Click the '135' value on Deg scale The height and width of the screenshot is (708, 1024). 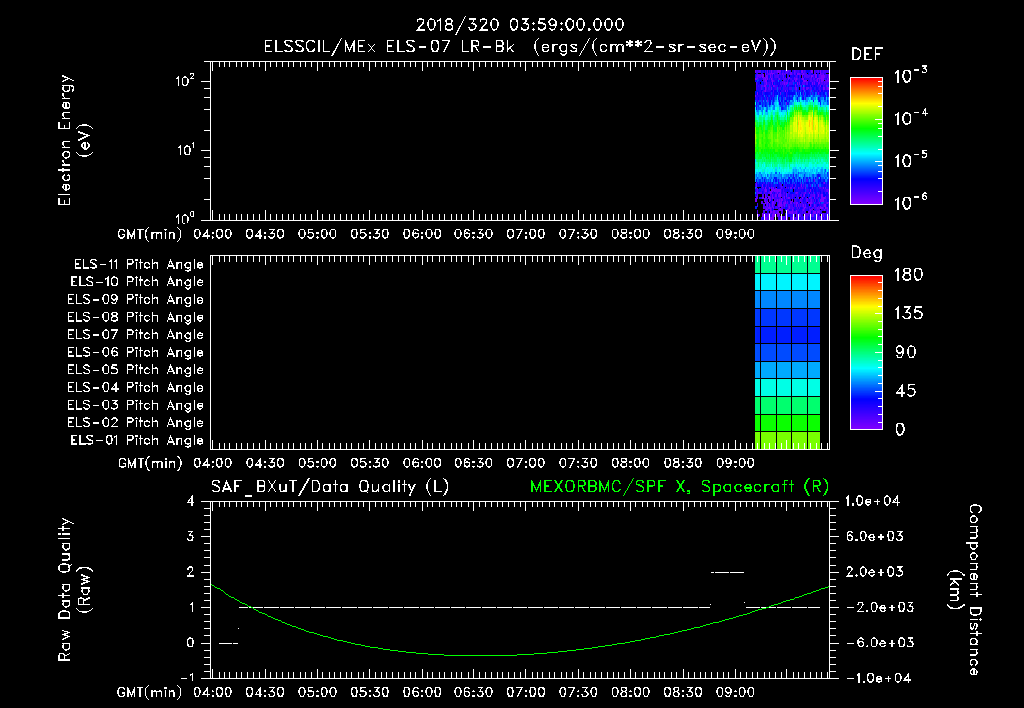click(908, 314)
